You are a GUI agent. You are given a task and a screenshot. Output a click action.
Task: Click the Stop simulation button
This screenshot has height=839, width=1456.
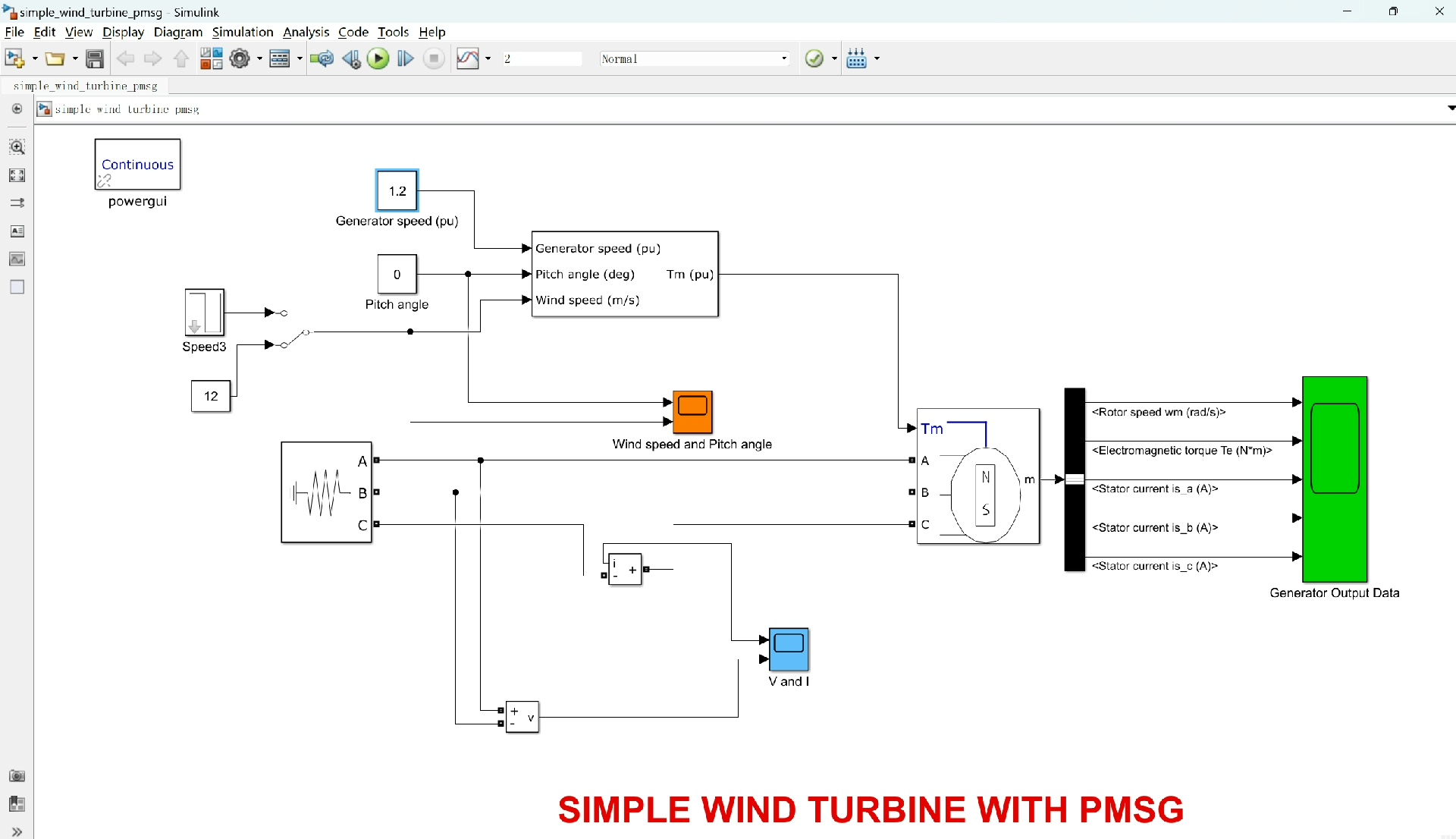pyautogui.click(x=434, y=58)
